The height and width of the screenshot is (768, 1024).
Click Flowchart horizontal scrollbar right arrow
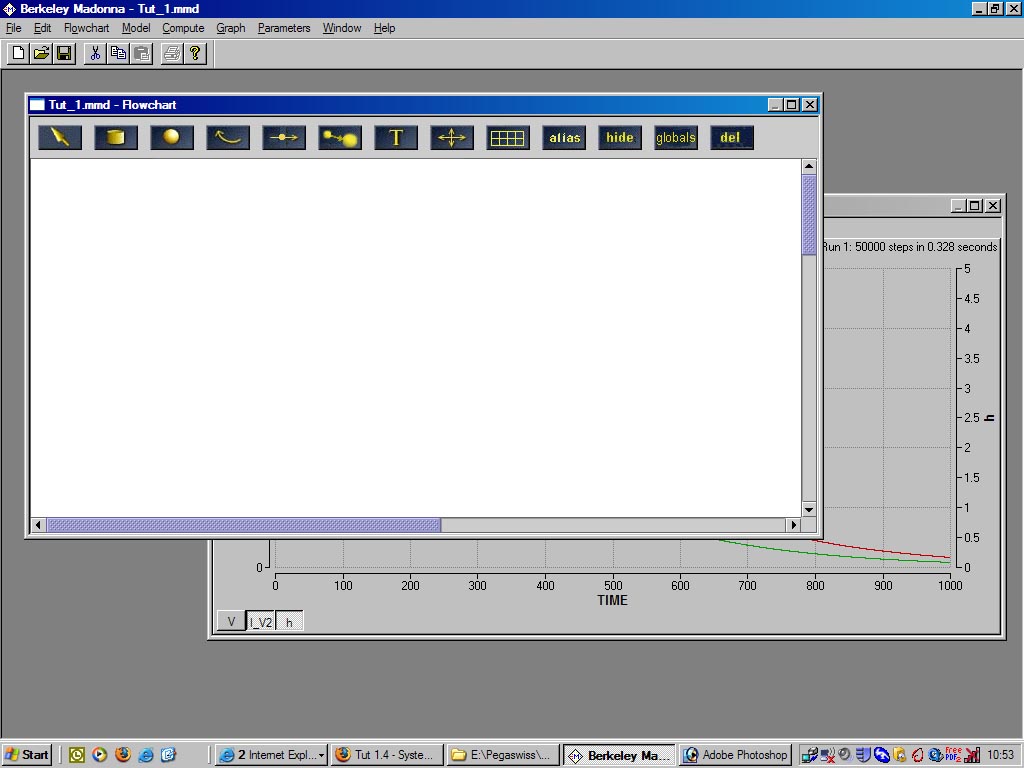793,524
